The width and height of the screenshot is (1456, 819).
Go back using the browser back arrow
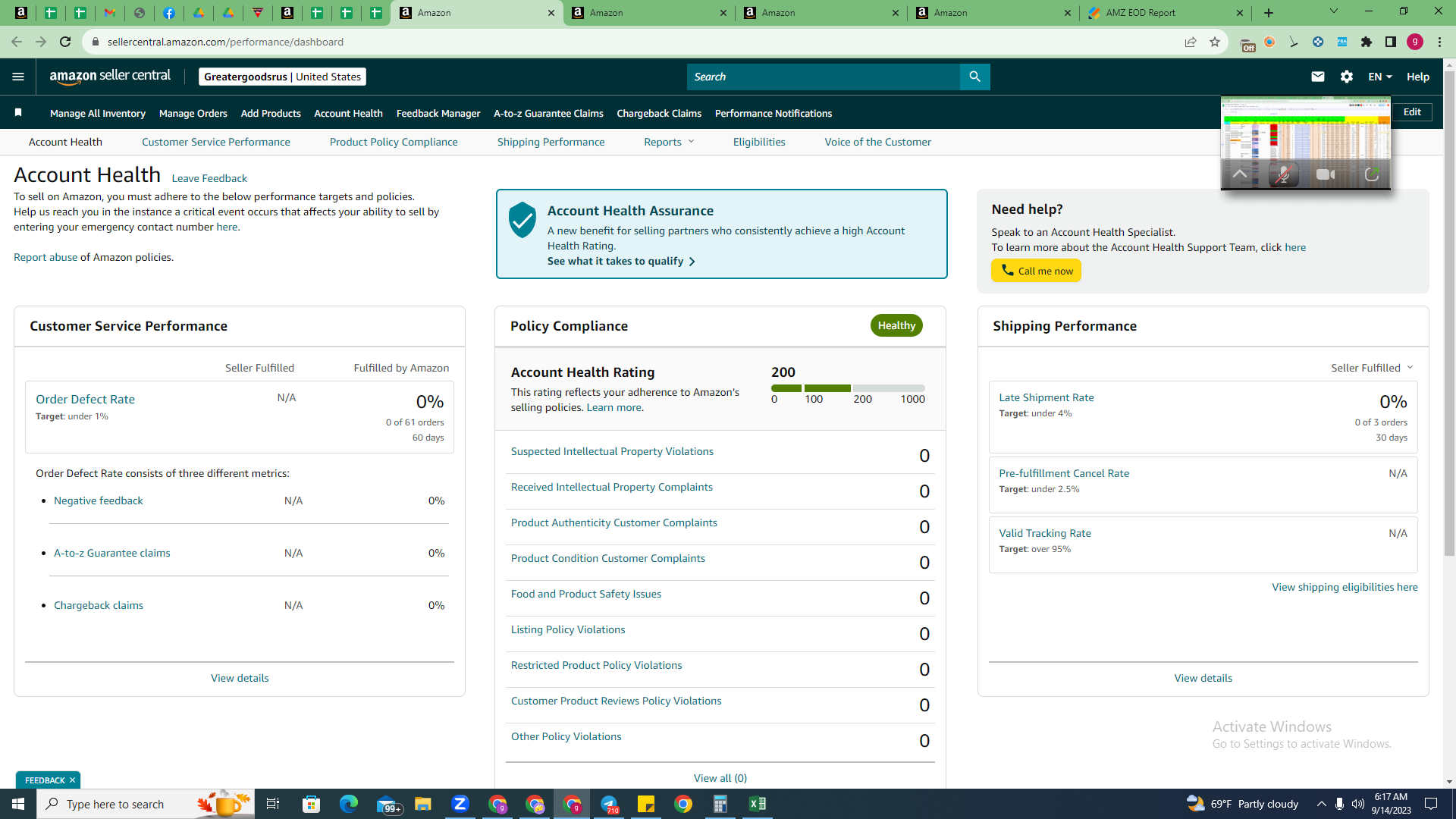pos(17,42)
